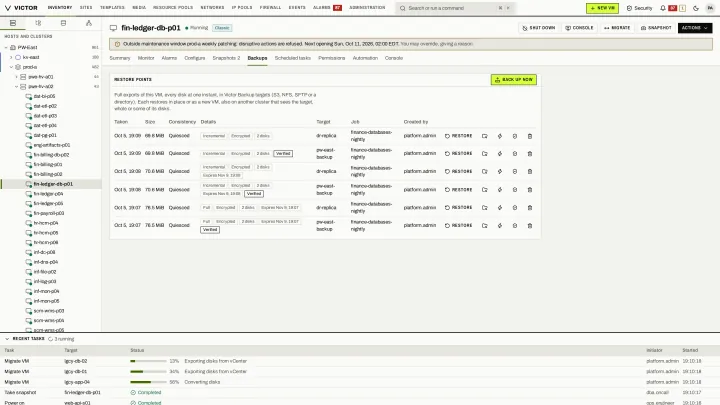Open the Hosts and Clusters inventory view icon
Image resolution: width=720 pixels, height=405 pixels.
pyautogui.click(x=13, y=23)
